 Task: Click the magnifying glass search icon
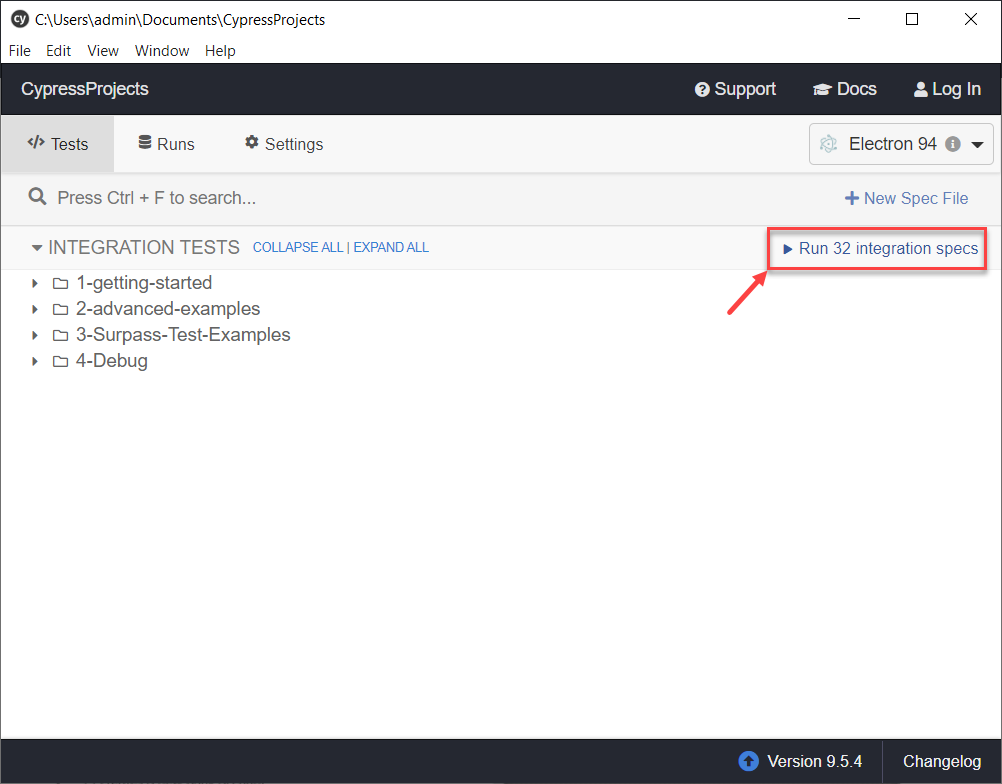(37, 197)
